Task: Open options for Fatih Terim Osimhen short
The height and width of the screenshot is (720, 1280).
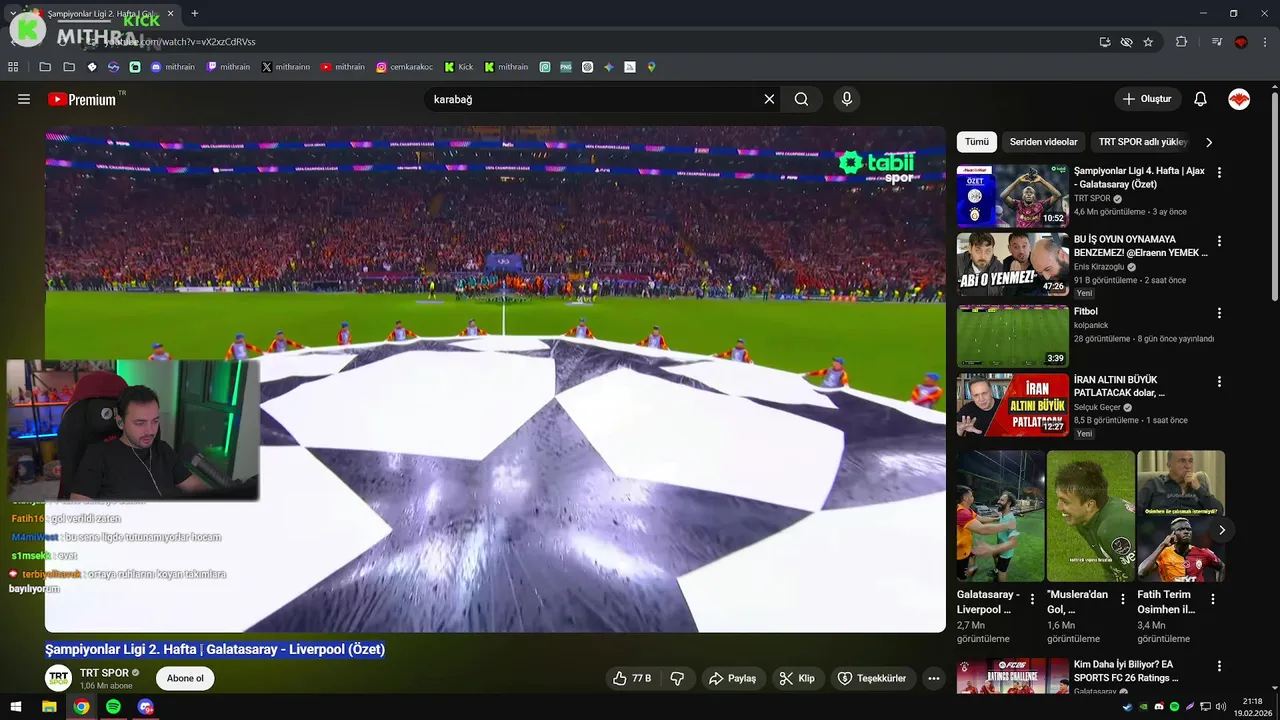Action: point(1213,599)
